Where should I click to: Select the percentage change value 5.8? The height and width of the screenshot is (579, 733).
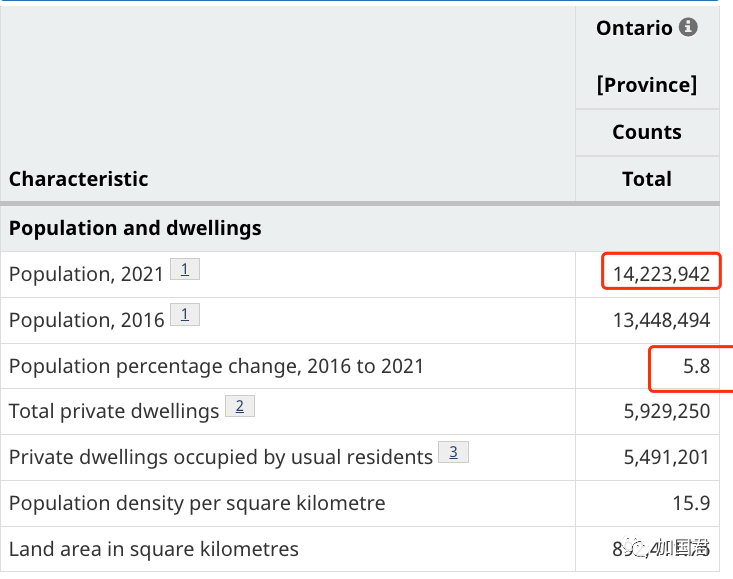[696, 366]
